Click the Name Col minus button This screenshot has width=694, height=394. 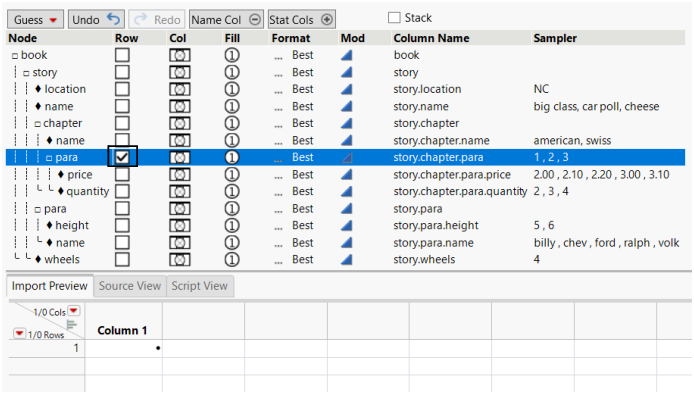click(255, 19)
